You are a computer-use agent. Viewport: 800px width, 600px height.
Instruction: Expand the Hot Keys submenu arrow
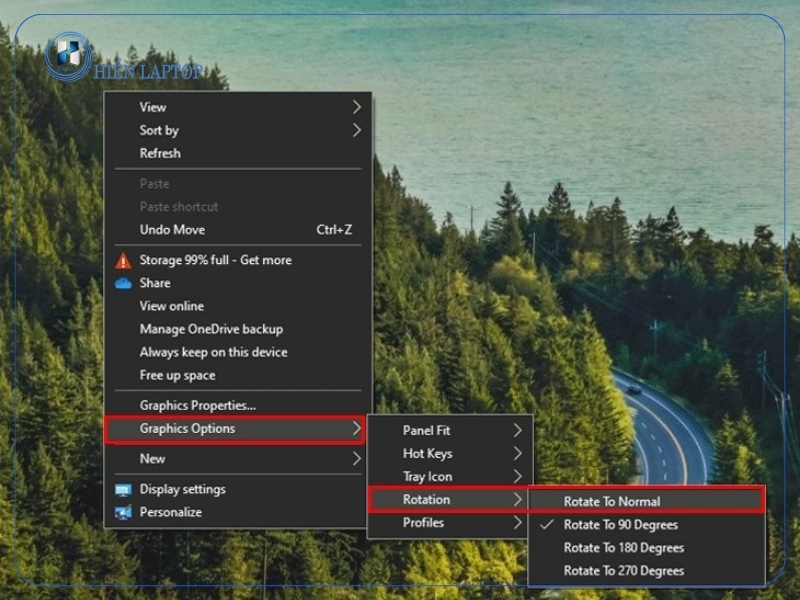(x=517, y=453)
